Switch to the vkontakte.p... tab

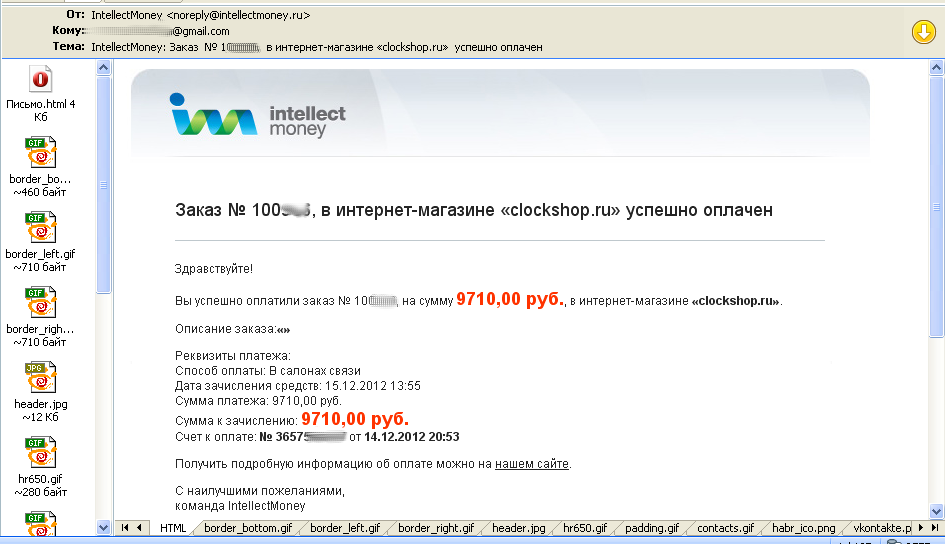[x=882, y=528]
